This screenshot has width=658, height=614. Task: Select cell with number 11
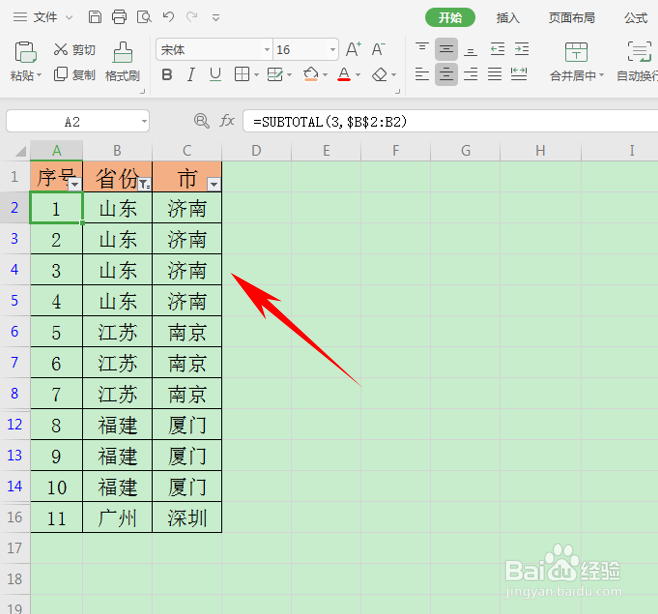click(56, 517)
